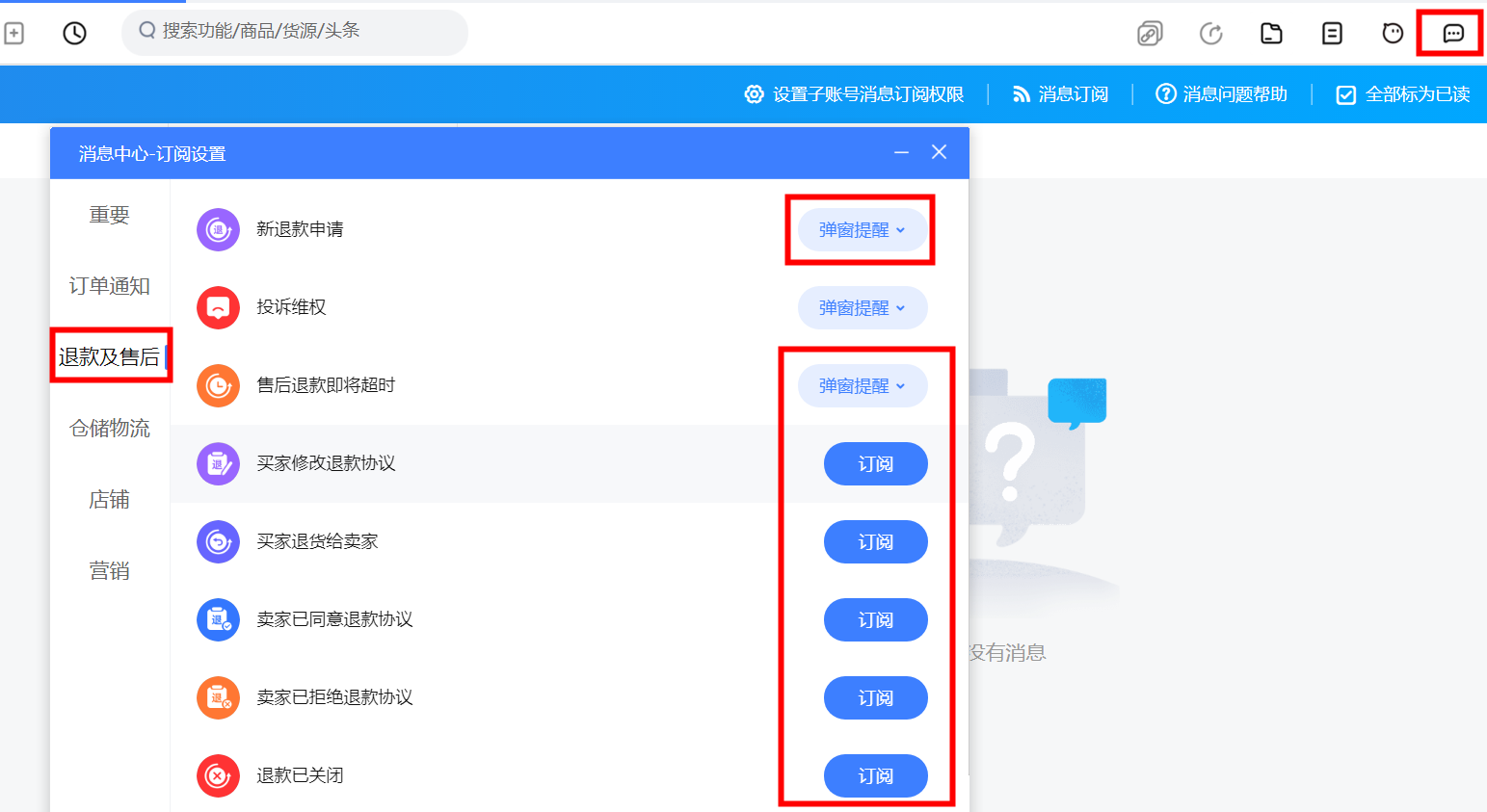Click the round face icon in top toolbar
The height and width of the screenshot is (812, 1487).
coord(1393,34)
